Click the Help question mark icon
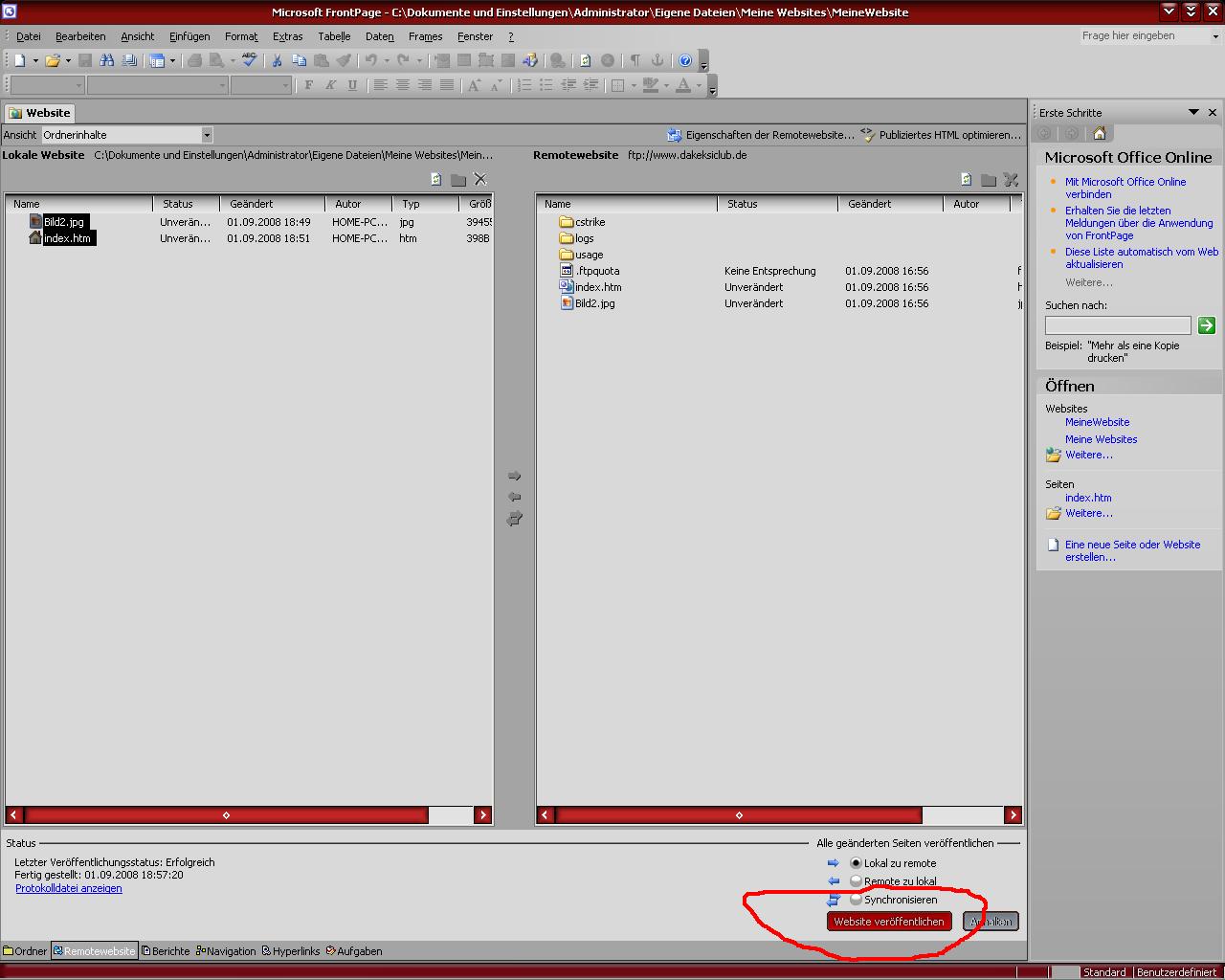The height and width of the screenshot is (980, 1225). 685,60
